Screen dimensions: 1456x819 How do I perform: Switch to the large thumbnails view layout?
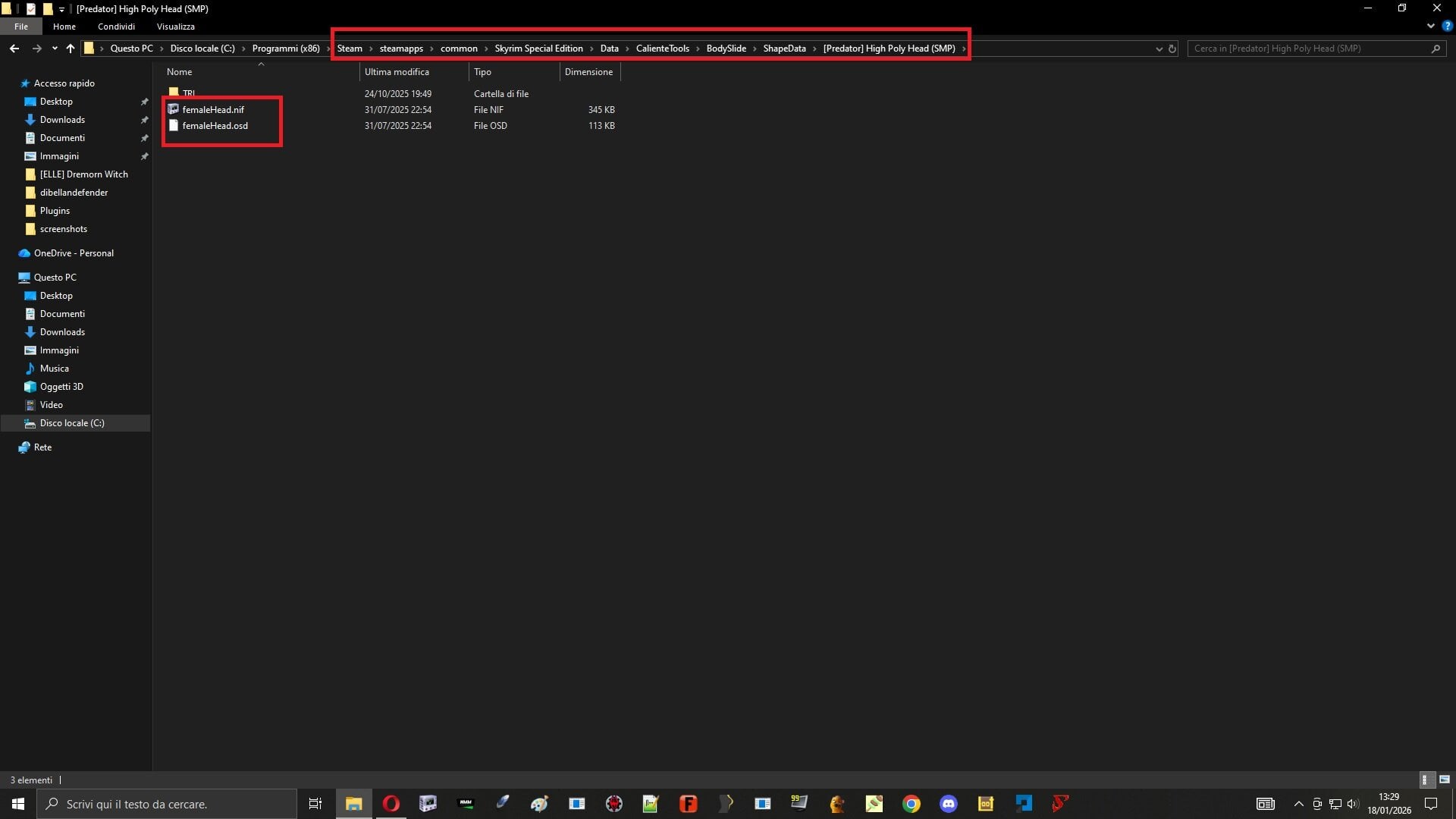point(1445,780)
